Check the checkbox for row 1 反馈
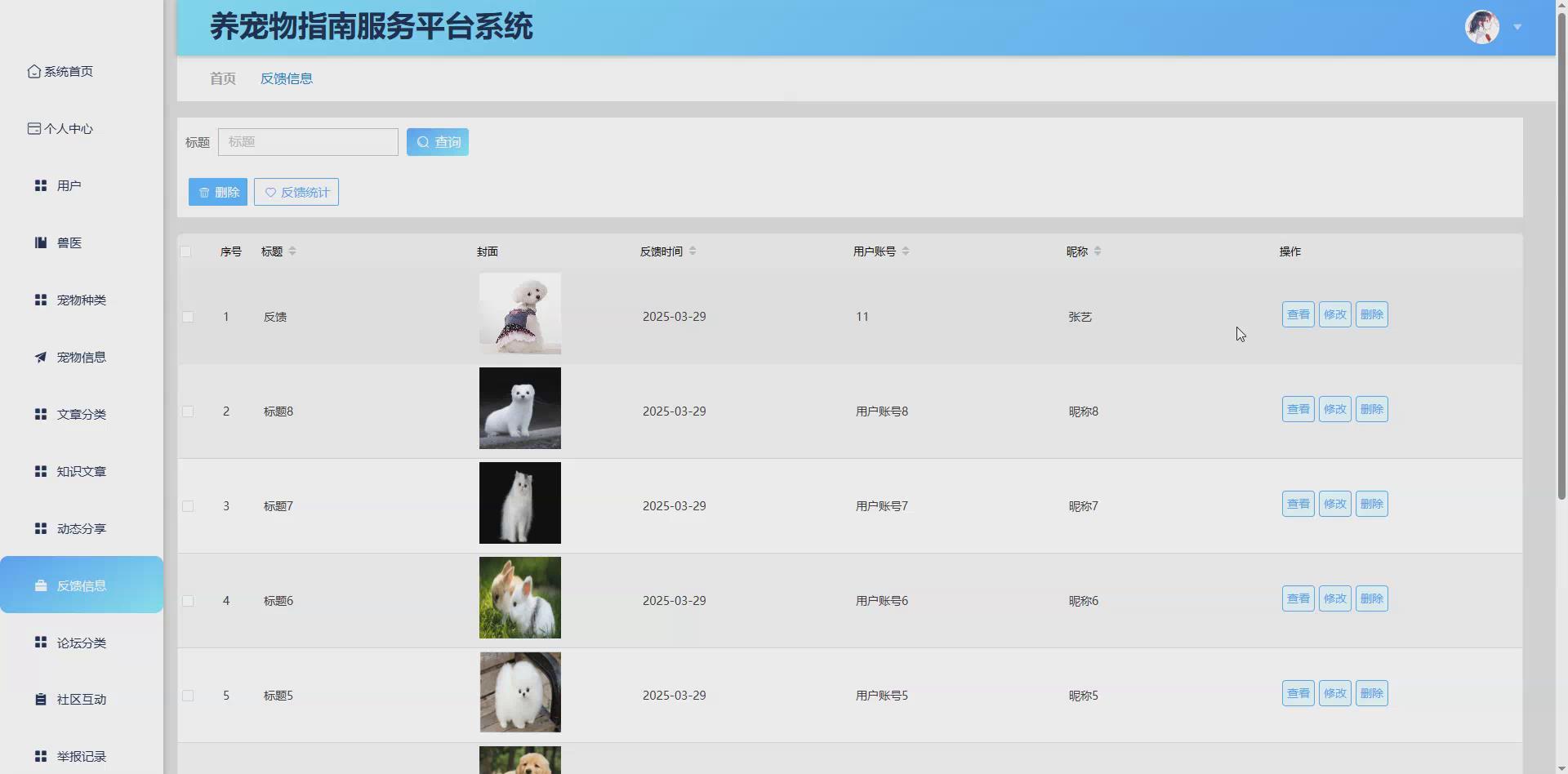 pyautogui.click(x=188, y=317)
